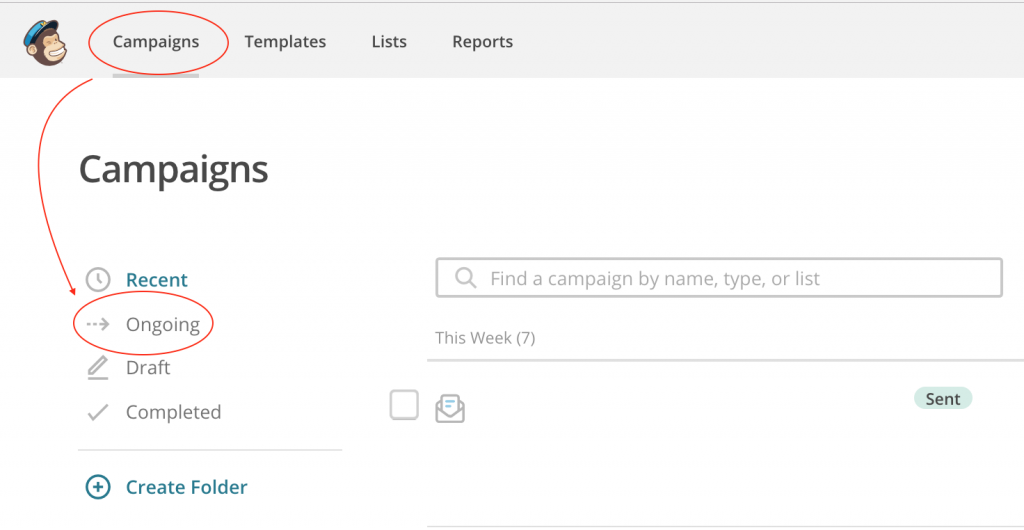
Task: Filter by Completed campaigns
Action: pos(174,412)
